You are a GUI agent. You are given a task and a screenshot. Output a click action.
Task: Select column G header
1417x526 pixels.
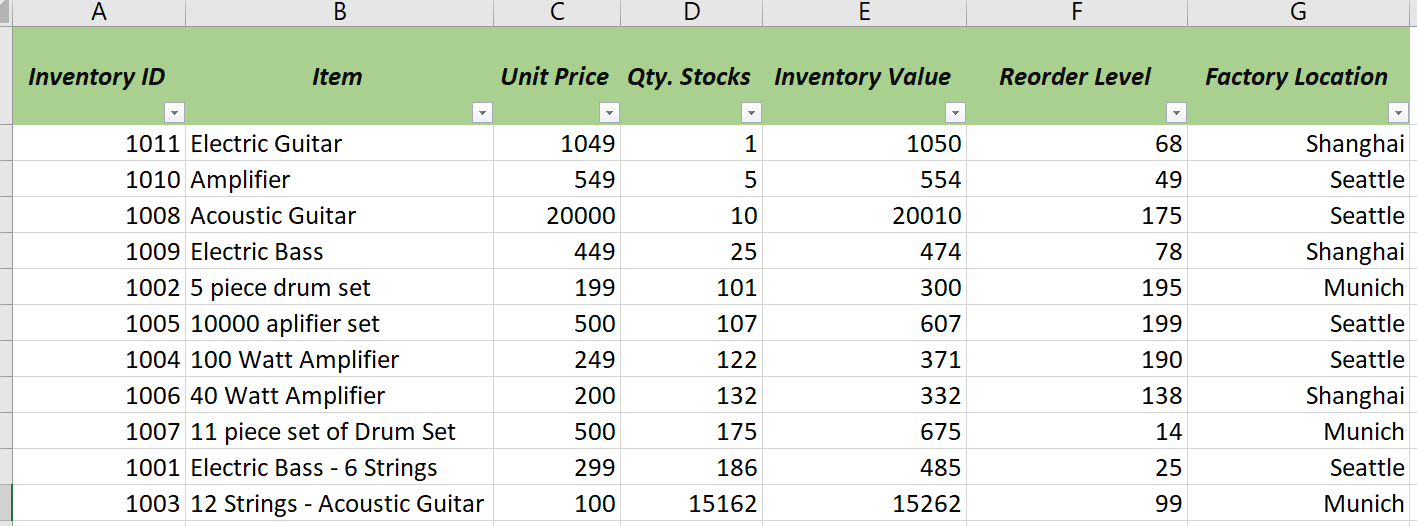coord(1298,12)
